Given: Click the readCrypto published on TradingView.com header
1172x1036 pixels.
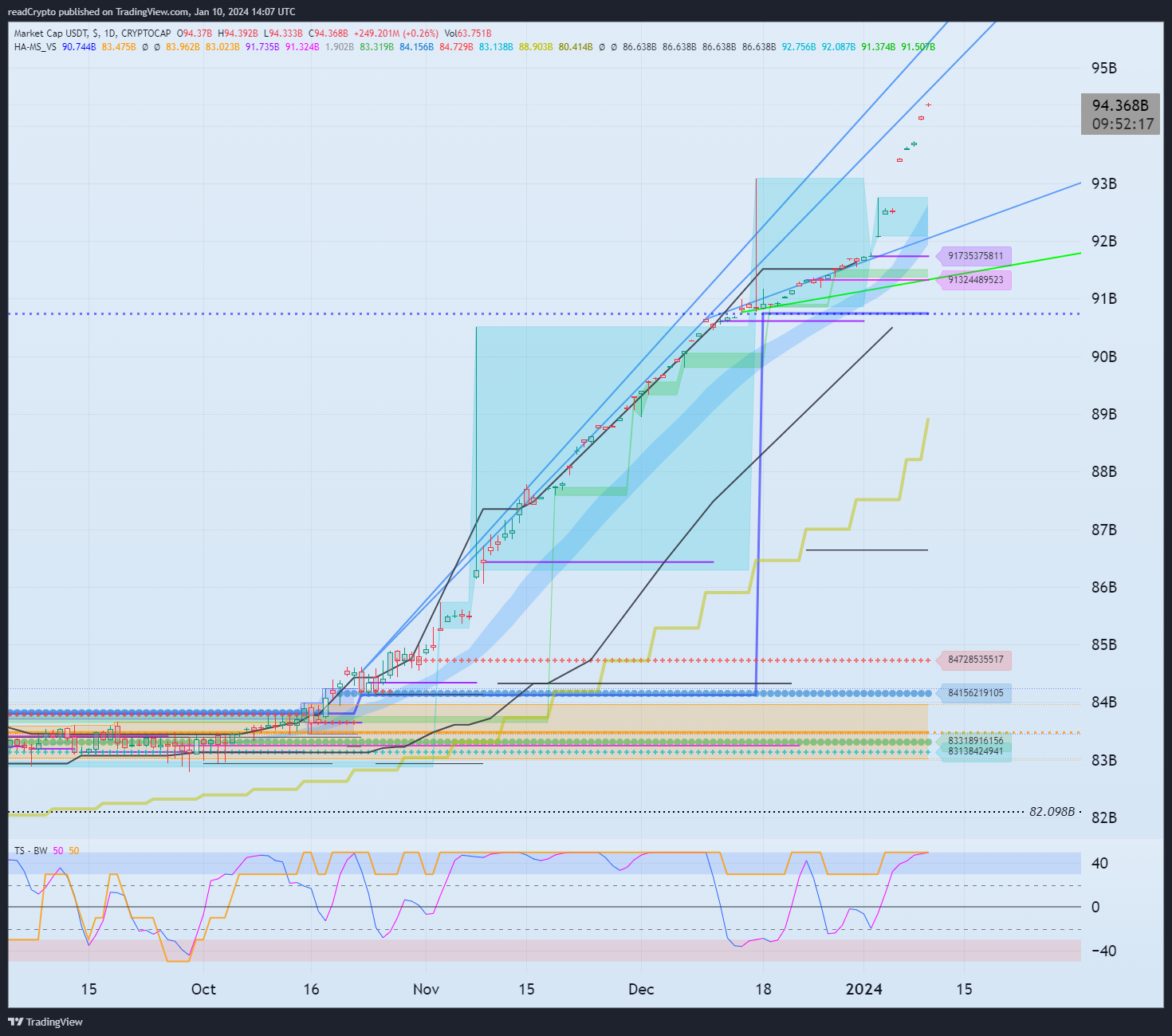Looking at the screenshot, I should tap(151, 11).
